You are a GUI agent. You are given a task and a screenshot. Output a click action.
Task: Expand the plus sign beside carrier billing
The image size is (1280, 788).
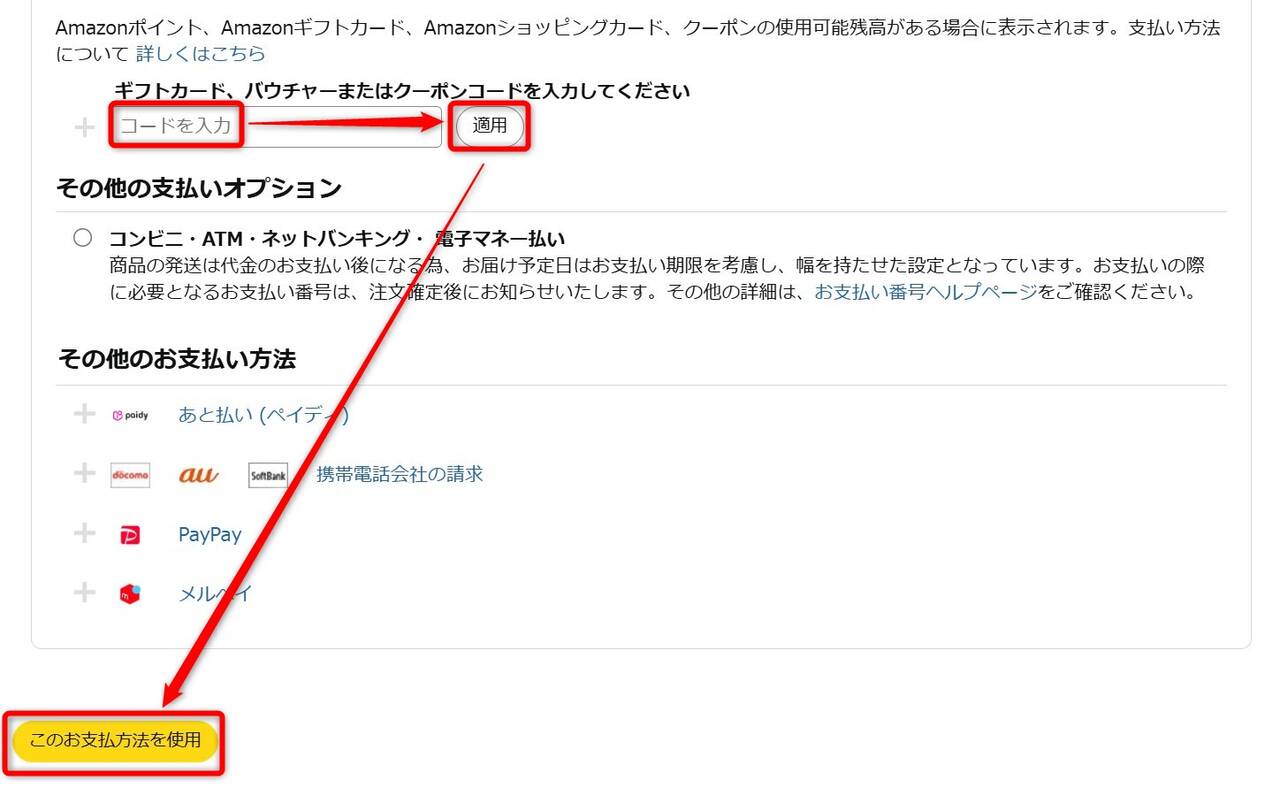pos(85,474)
